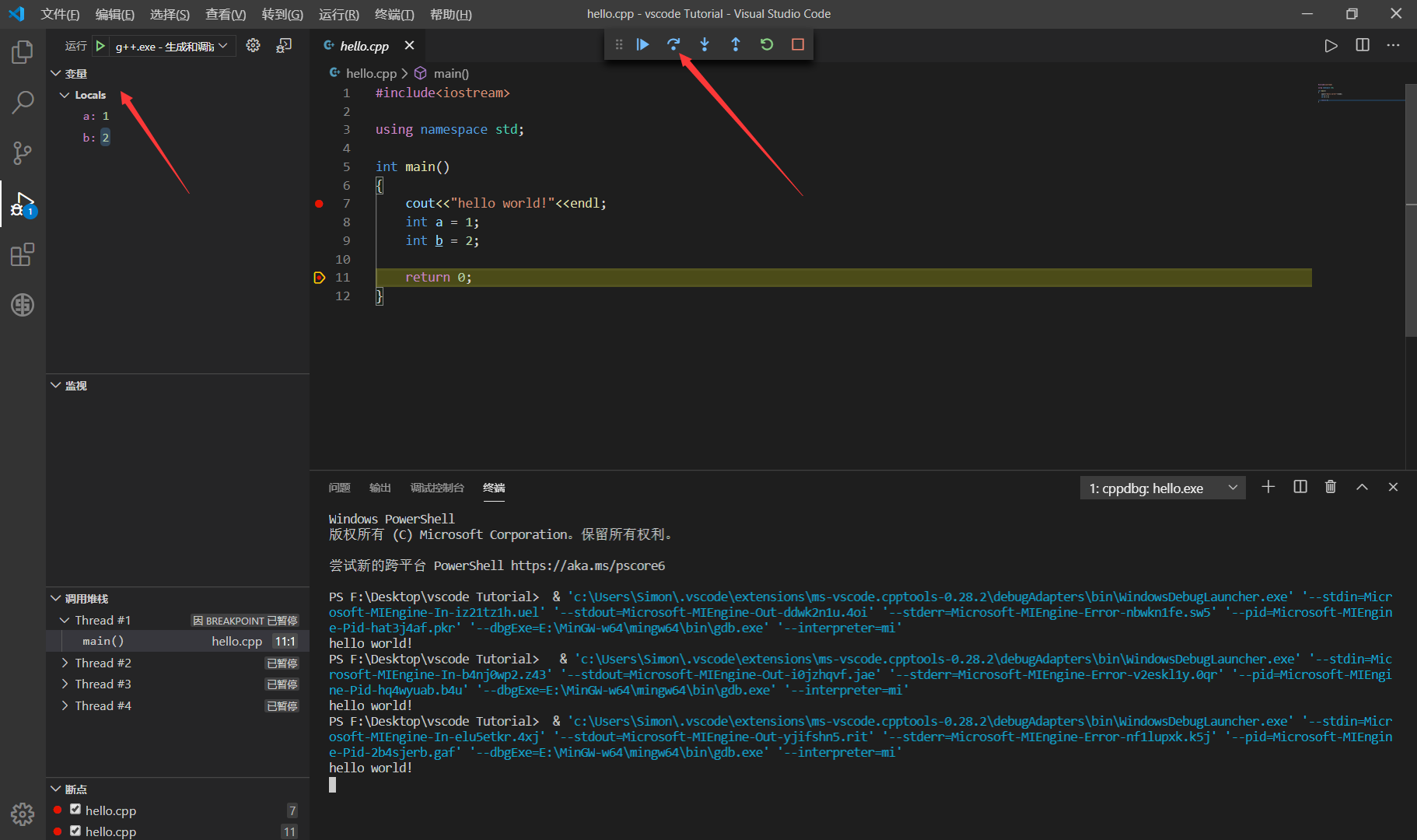Collapse Thread #1 in call stack
This screenshot has height=840, width=1417.
pos(65,620)
